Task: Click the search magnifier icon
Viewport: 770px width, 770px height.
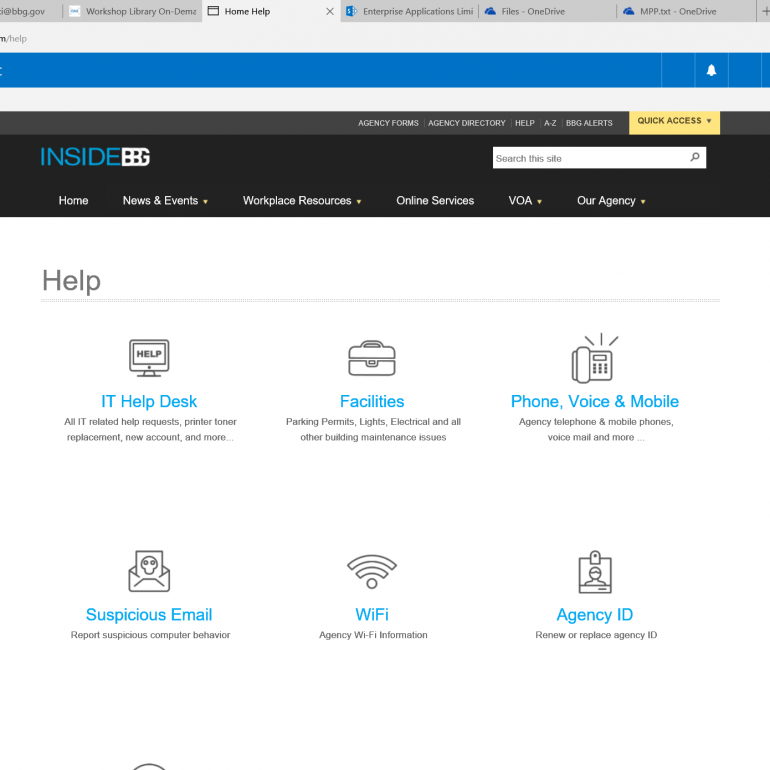Action: click(694, 158)
